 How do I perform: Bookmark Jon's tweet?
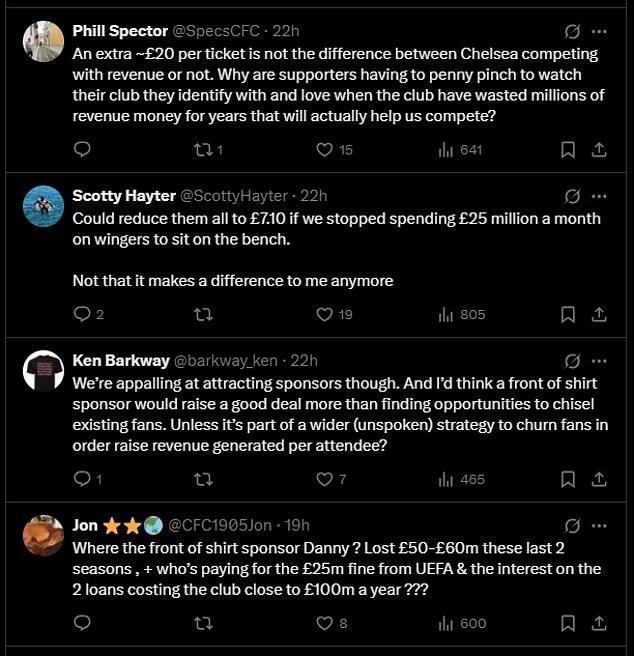[567, 624]
